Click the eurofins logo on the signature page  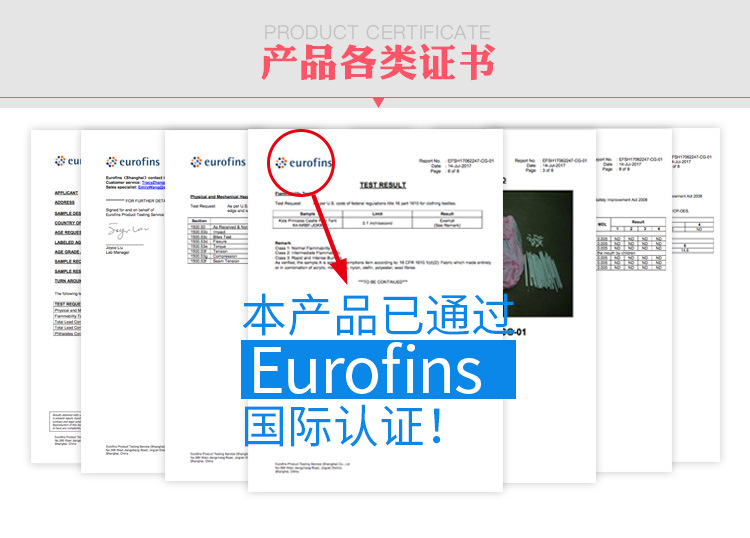point(133,162)
